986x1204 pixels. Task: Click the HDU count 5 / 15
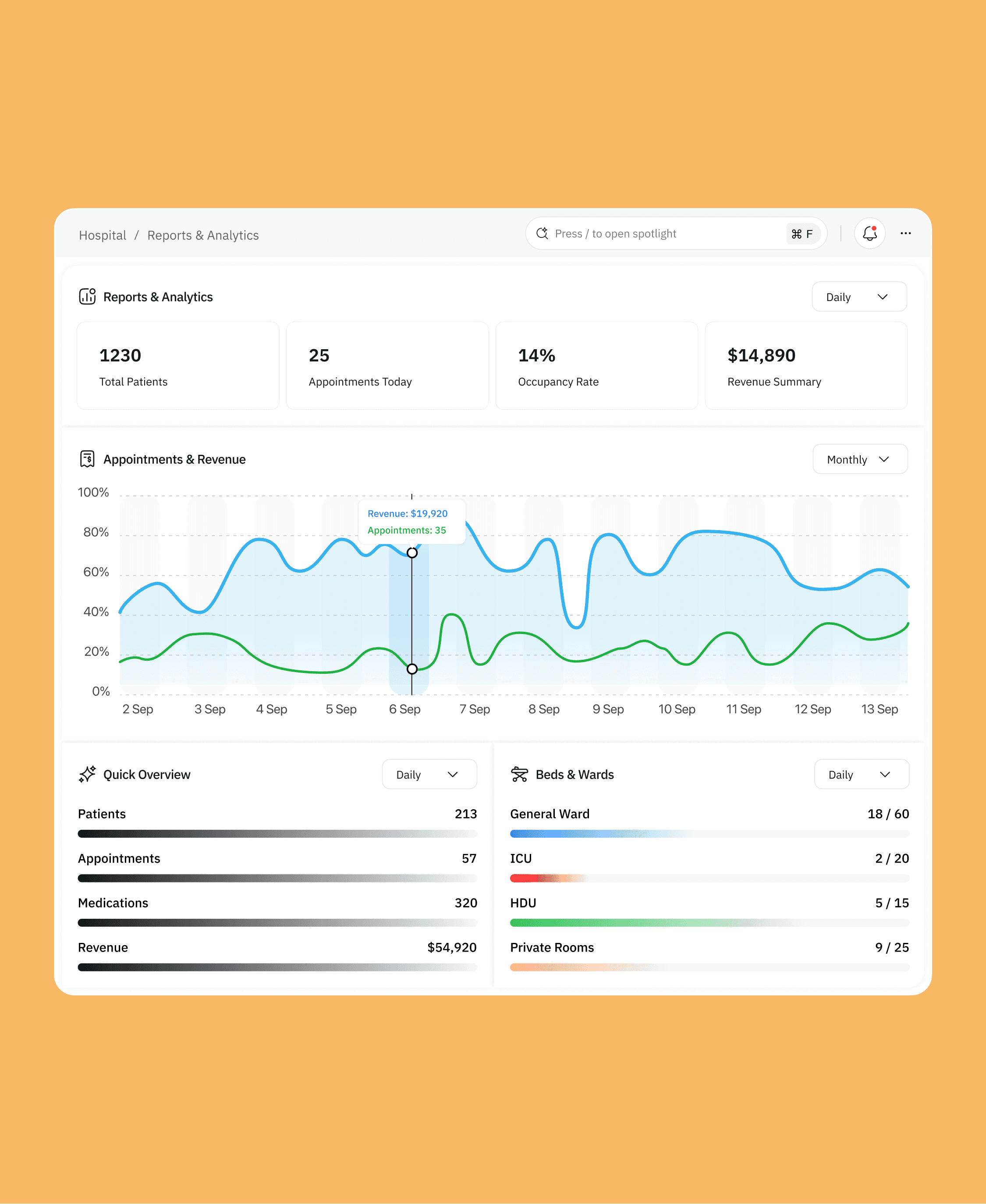(892, 903)
